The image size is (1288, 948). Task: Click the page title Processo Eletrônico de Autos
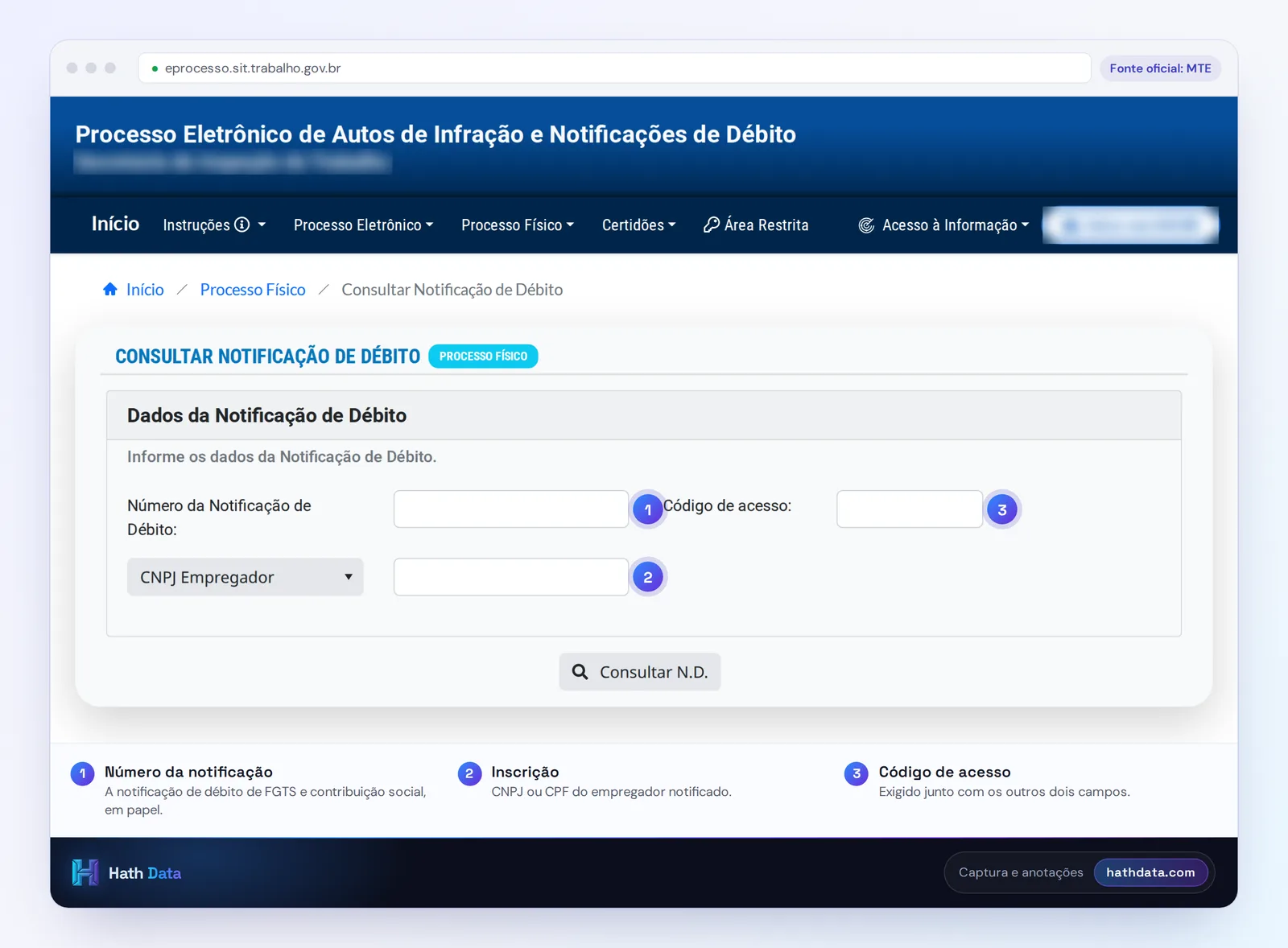point(436,134)
